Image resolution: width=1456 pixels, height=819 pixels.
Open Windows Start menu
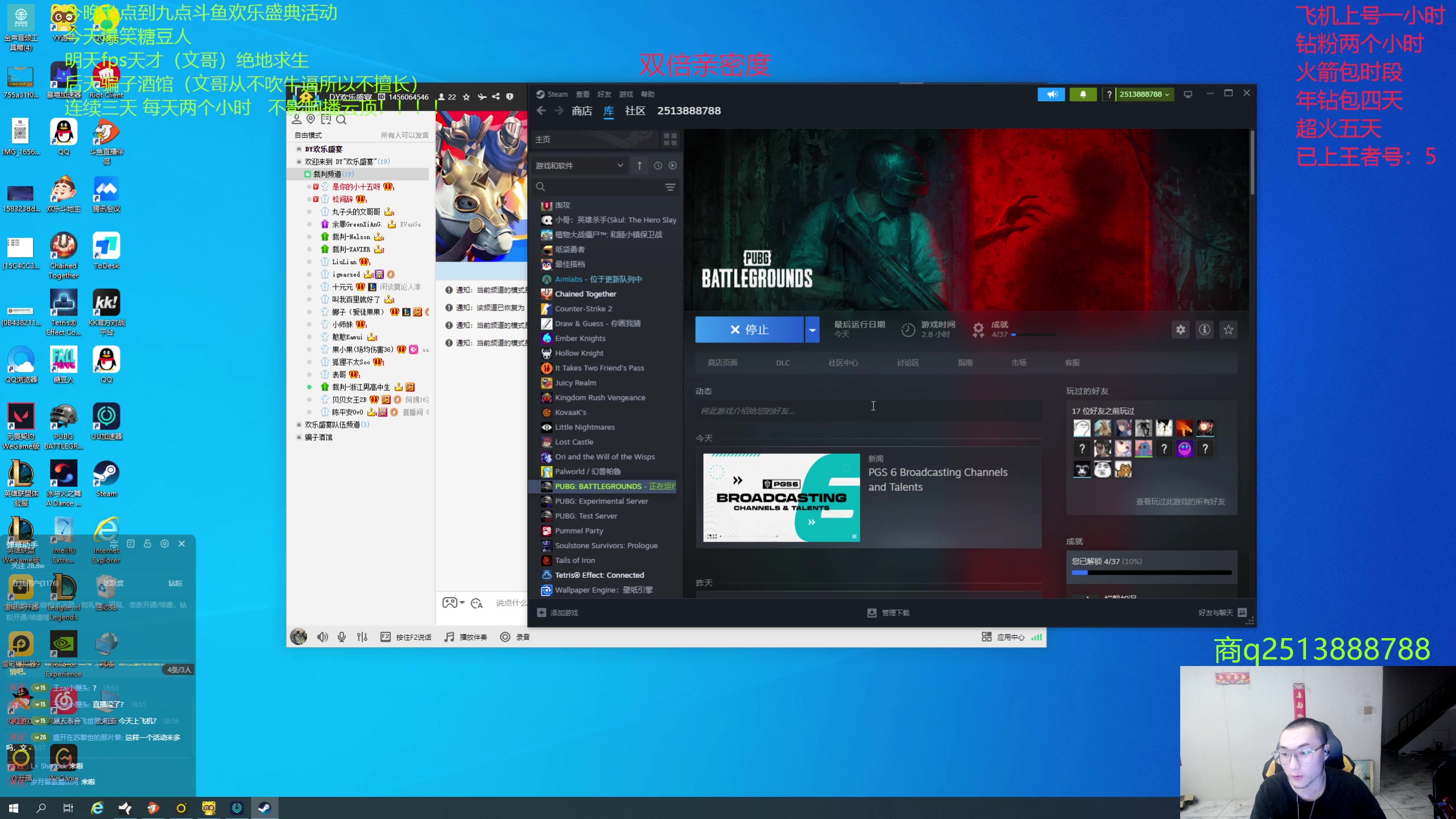coord(14,808)
